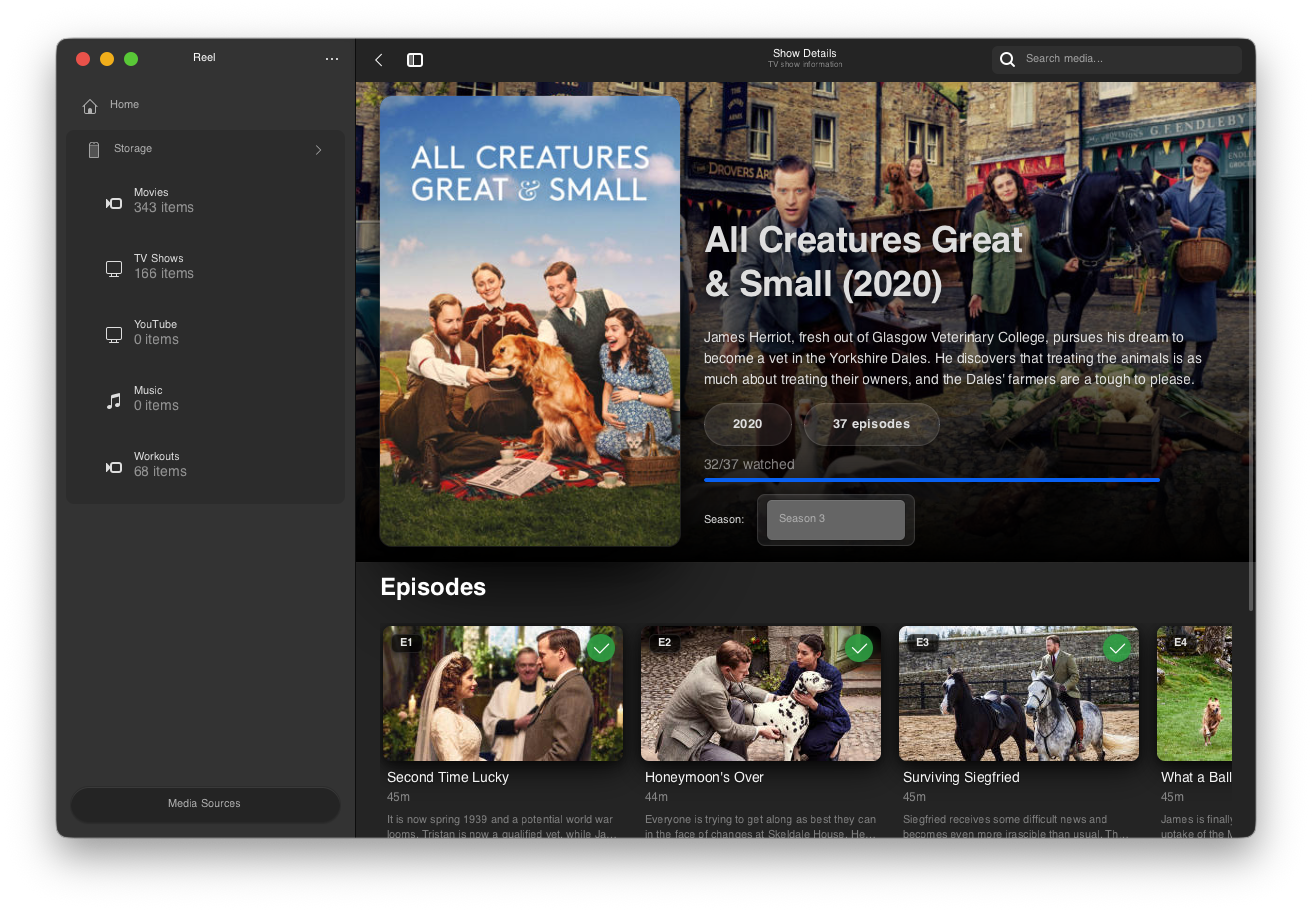Click the Home house icon
The image size is (1312, 912).
point(90,106)
